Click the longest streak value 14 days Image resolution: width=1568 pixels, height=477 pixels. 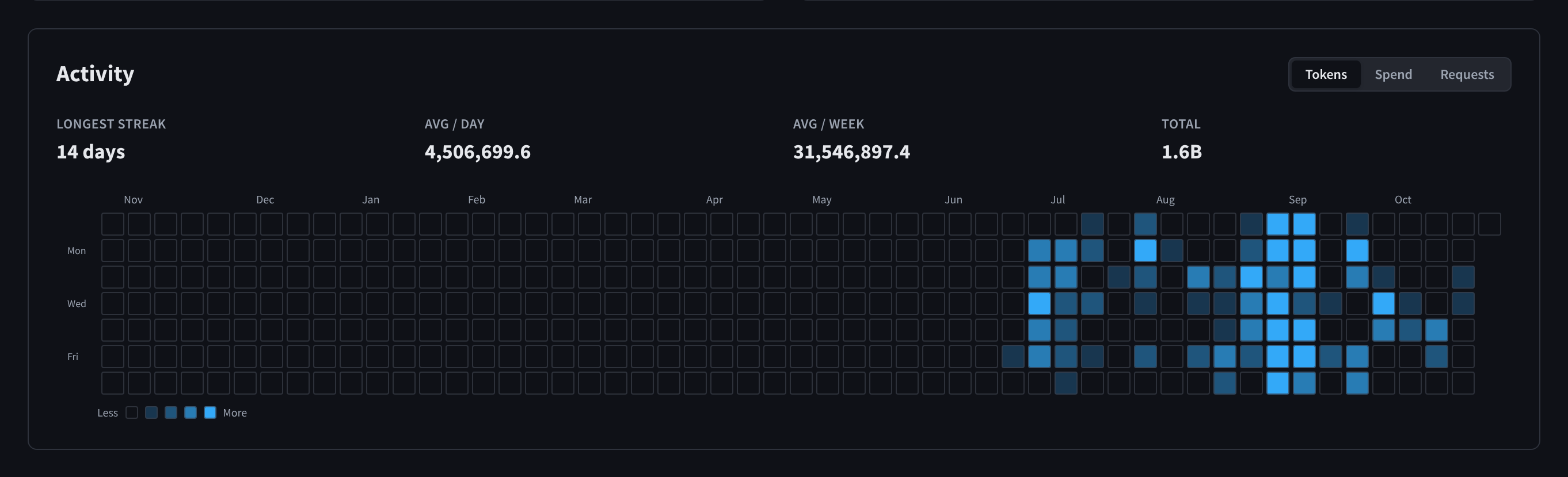pos(91,152)
